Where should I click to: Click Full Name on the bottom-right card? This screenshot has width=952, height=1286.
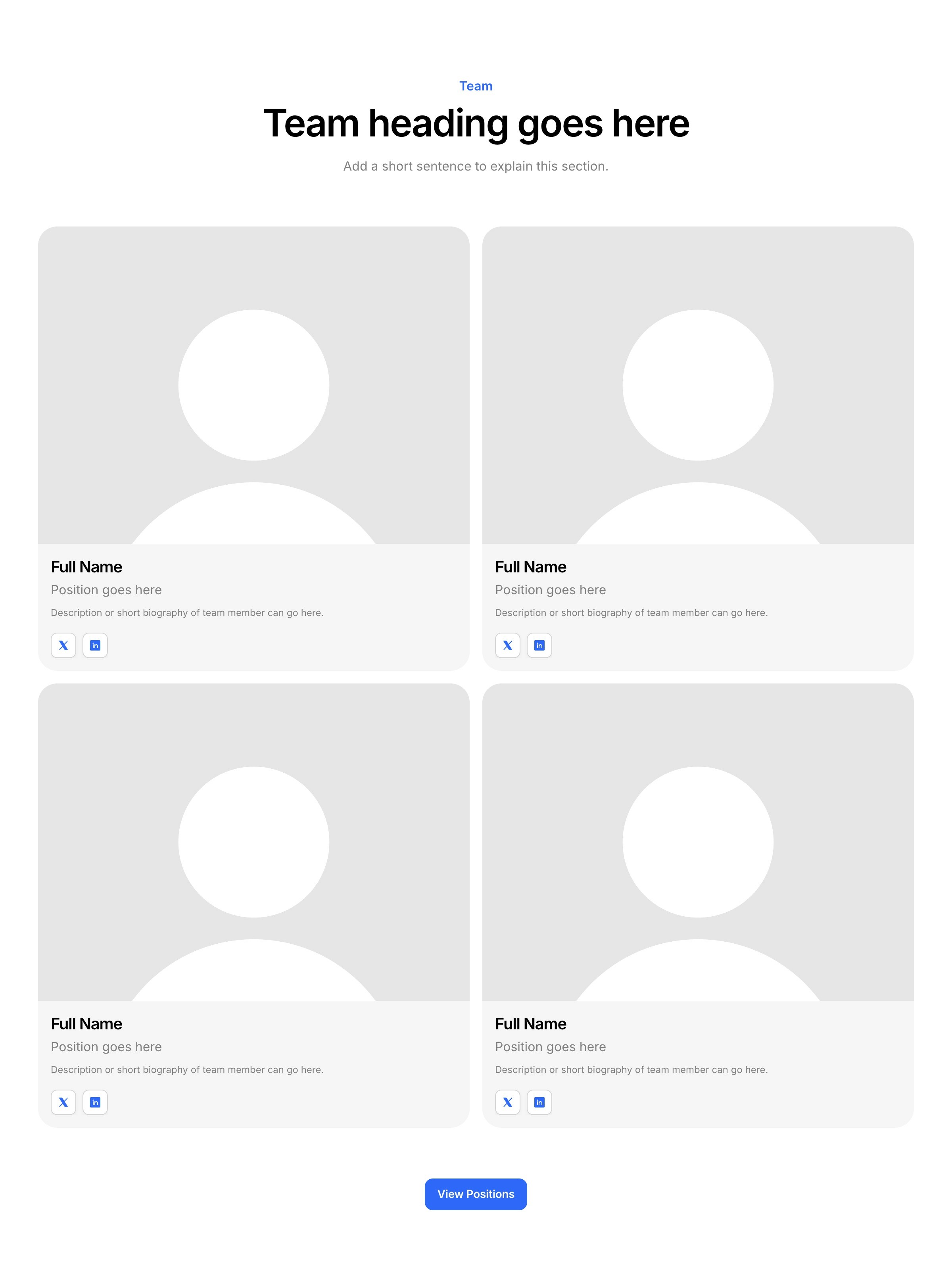click(531, 1024)
